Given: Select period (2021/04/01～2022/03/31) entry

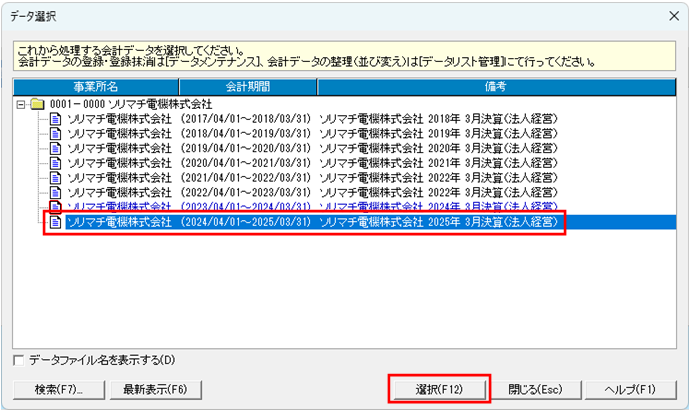Looking at the screenshot, I should coord(246,178).
